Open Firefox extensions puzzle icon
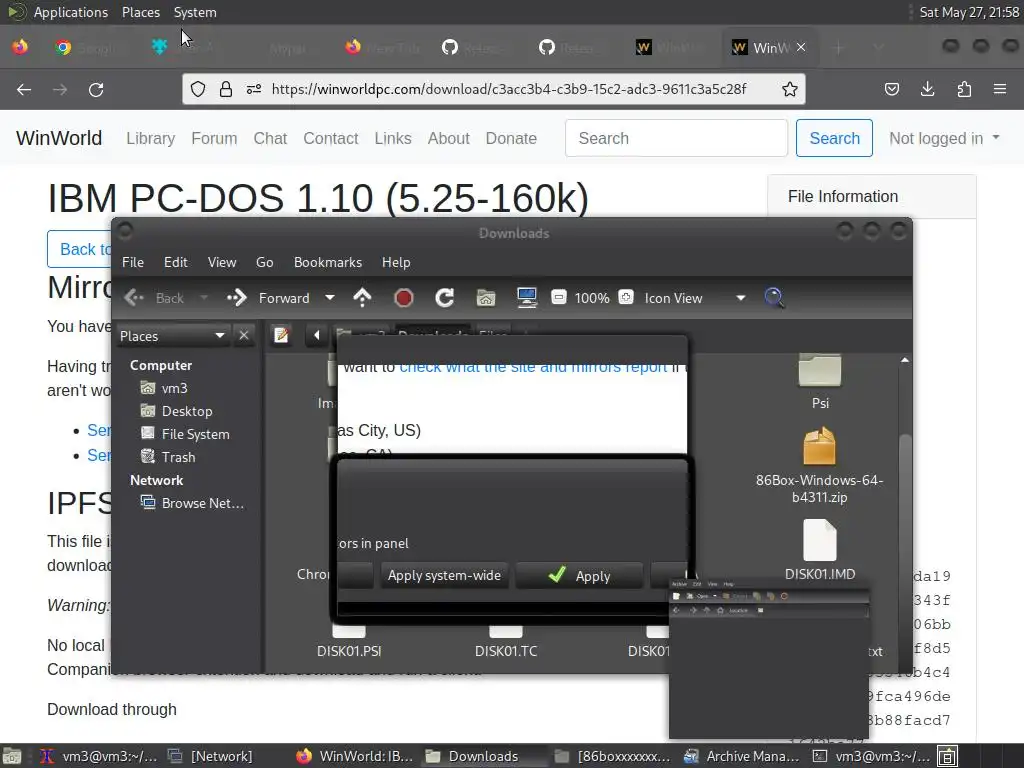This screenshot has width=1024, height=768. click(964, 89)
